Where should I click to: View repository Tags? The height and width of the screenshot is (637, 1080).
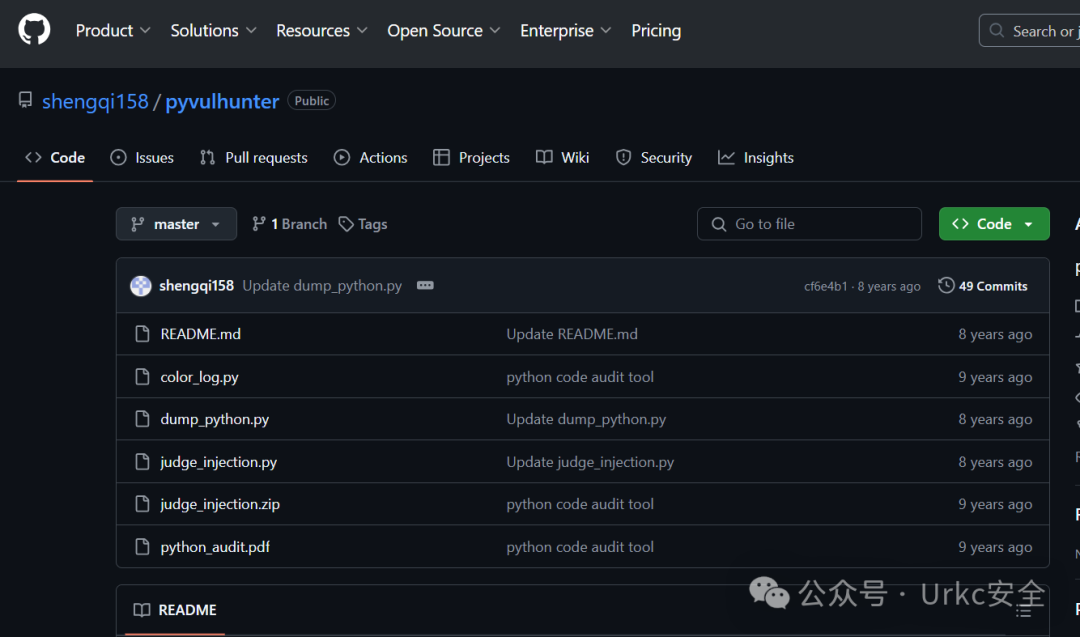pyautogui.click(x=363, y=224)
